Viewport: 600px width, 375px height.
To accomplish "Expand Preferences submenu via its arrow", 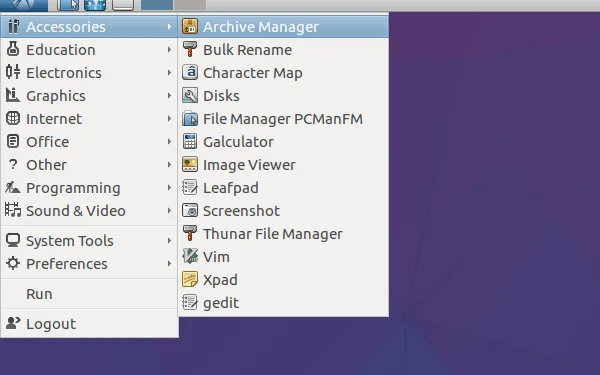I will click(169, 263).
